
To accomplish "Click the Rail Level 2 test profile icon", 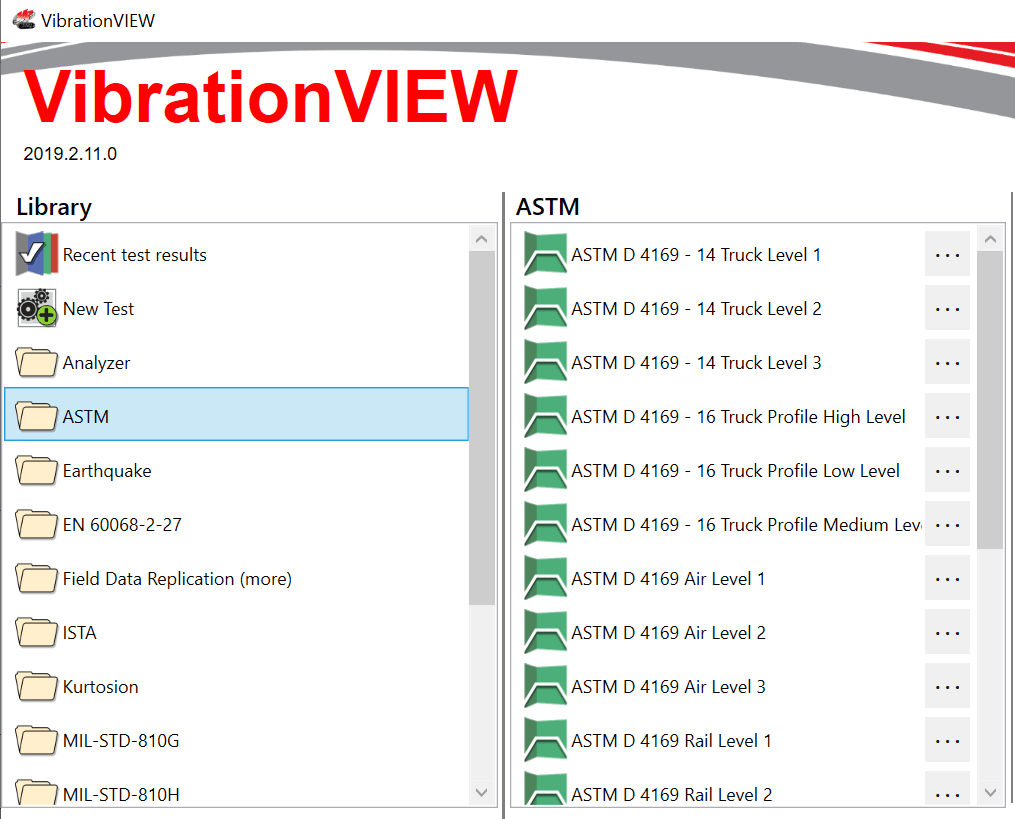I will [x=546, y=789].
